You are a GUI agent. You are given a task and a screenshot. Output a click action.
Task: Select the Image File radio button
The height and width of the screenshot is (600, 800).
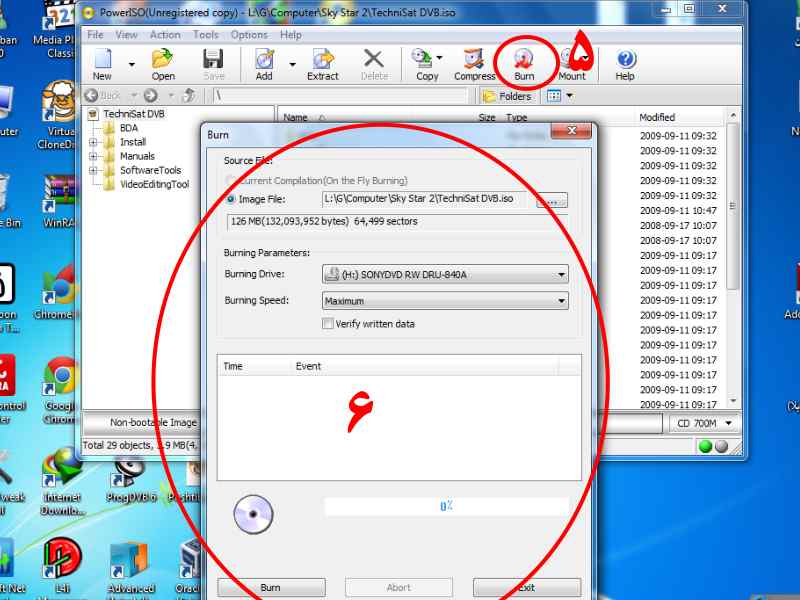coord(231,199)
